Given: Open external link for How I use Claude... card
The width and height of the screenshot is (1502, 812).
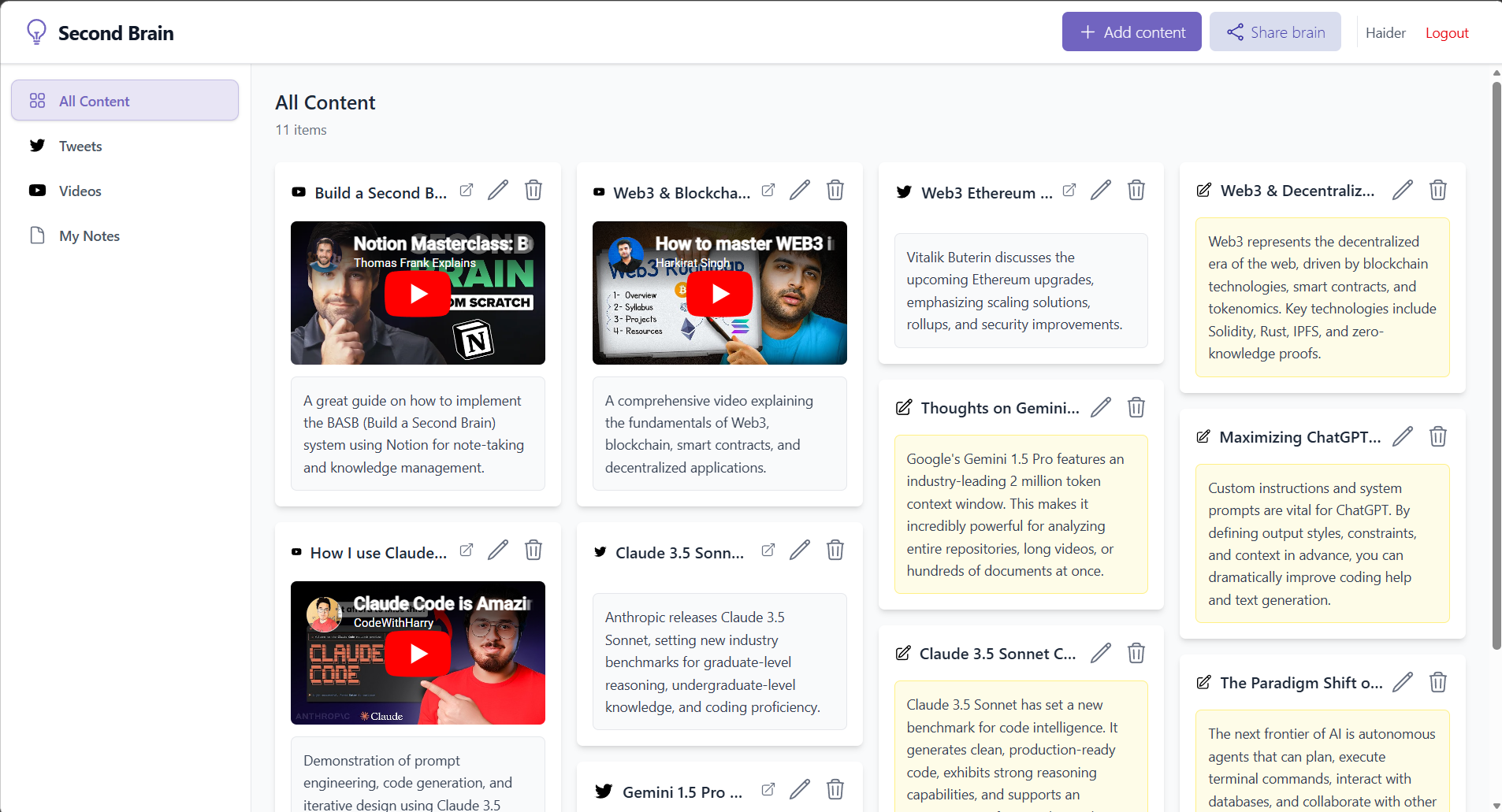Looking at the screenshot, I should pyautogui.click(x=467, y=550).
